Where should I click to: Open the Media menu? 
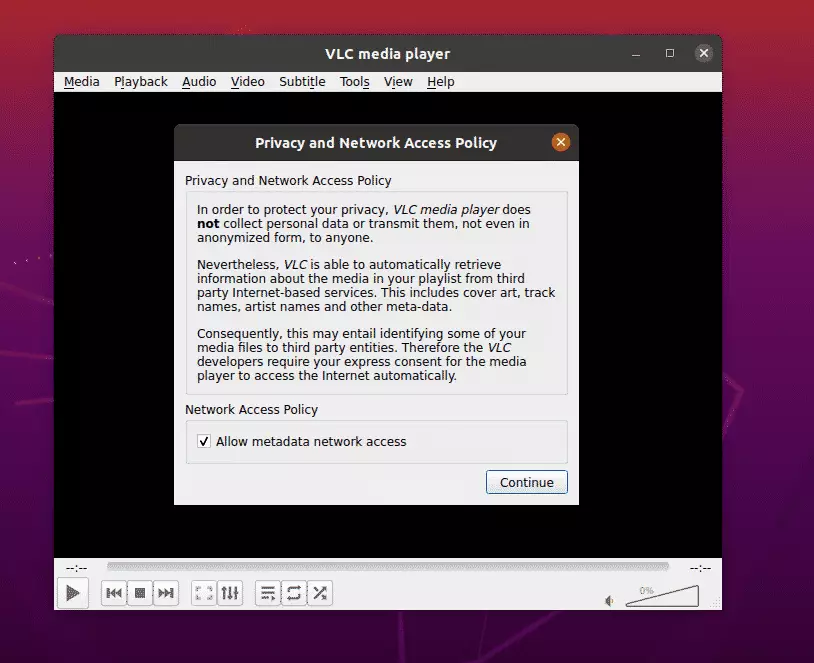(x=82, y=82)
